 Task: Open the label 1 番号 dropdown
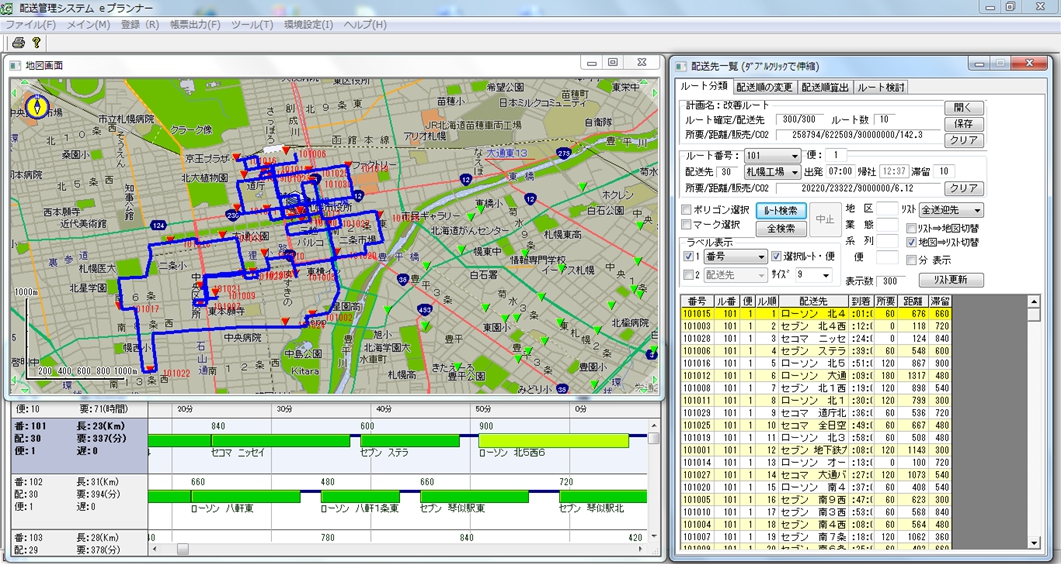pyautogui.click(x=735, y=257)
